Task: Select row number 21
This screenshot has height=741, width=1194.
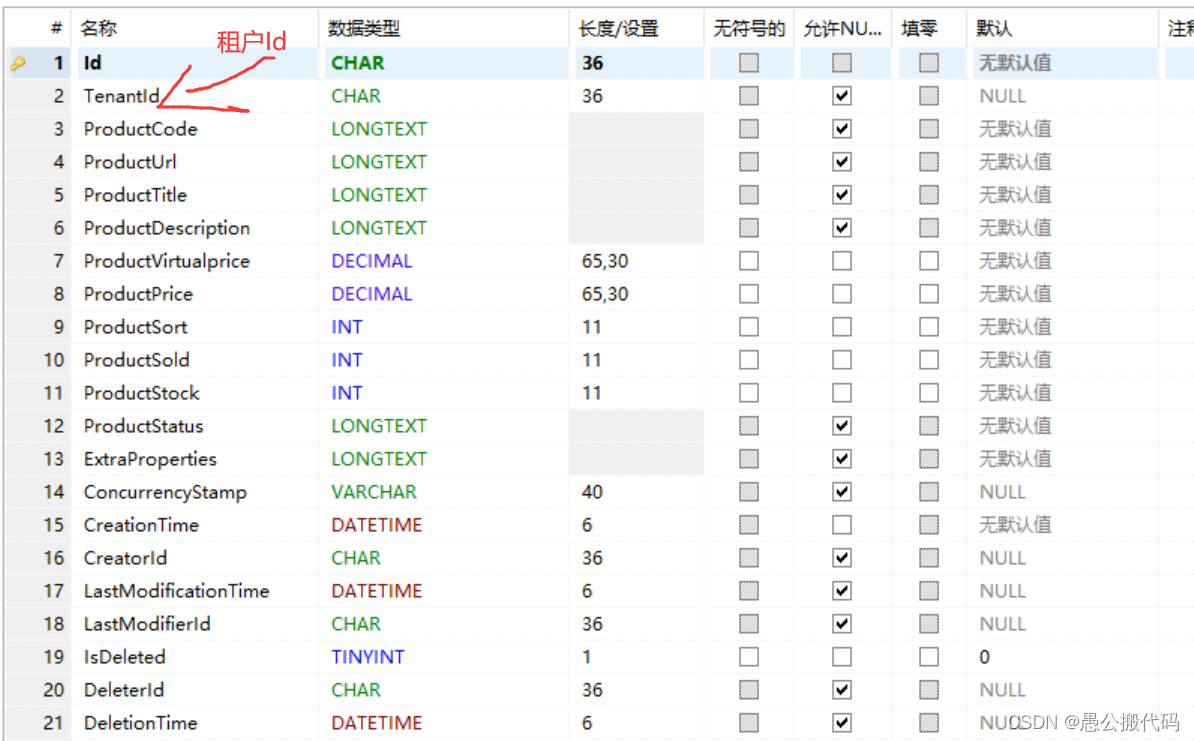Action: pyautogui.click(x=54, y=723)
